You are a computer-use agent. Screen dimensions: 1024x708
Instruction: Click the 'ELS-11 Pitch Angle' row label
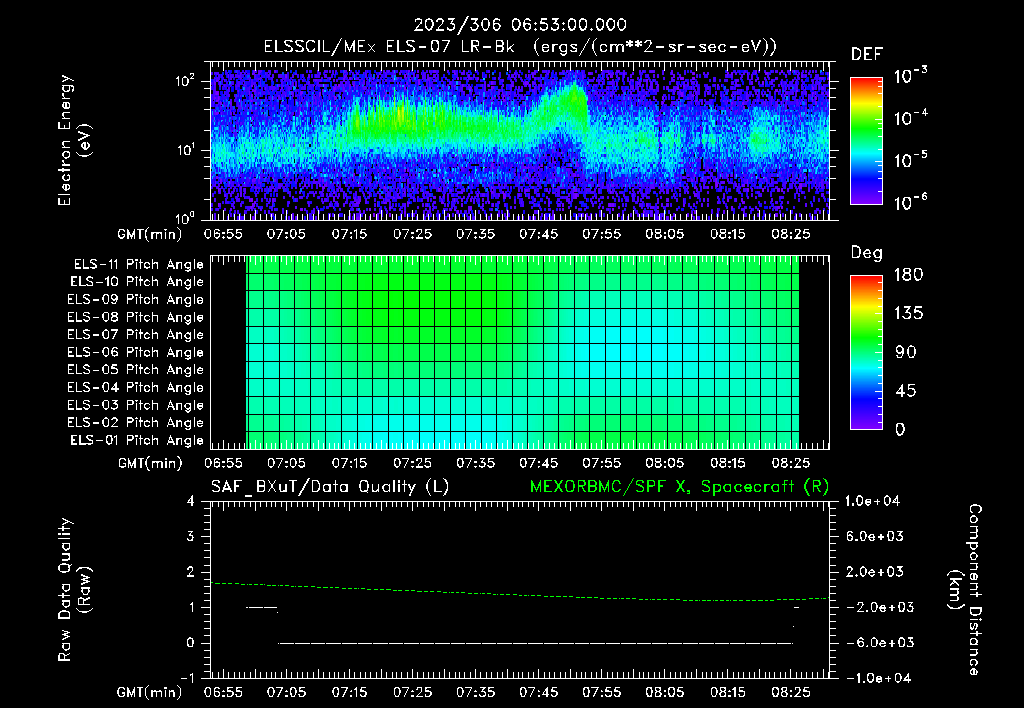coord(138,265)
